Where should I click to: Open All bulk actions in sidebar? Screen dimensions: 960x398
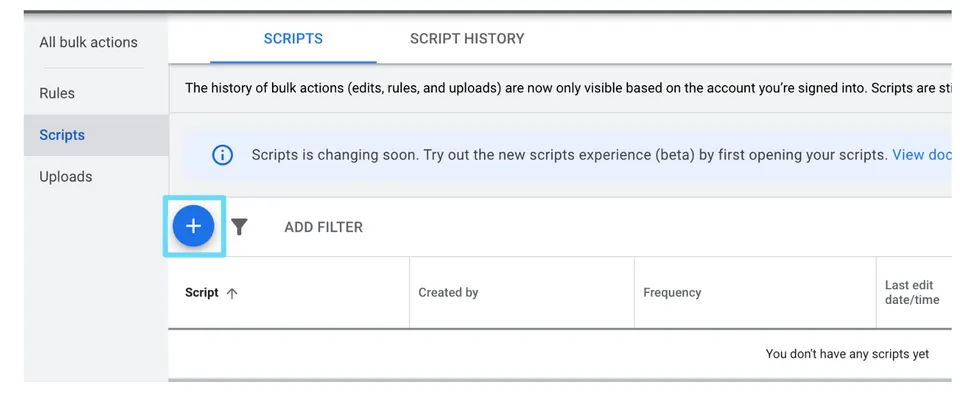pyautogui.click(x=88, y=42)
